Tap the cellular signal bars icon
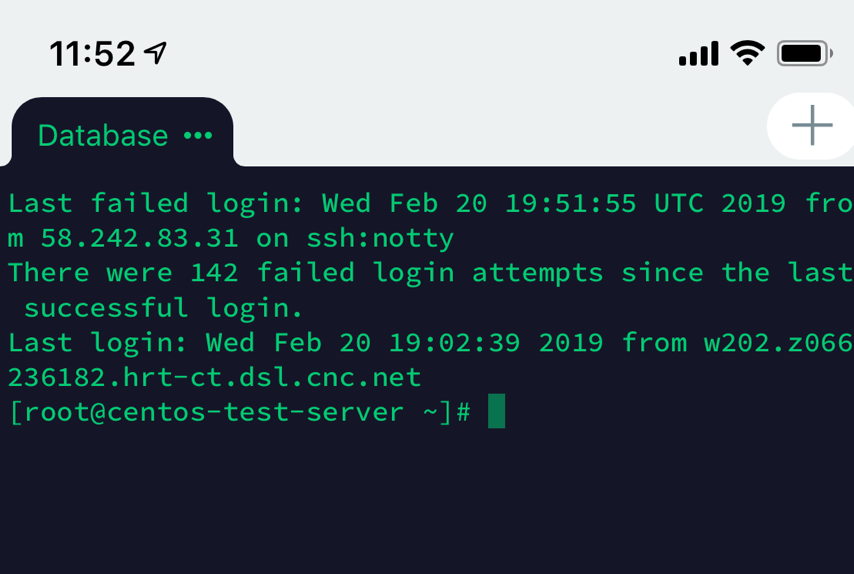 (698, 53)
